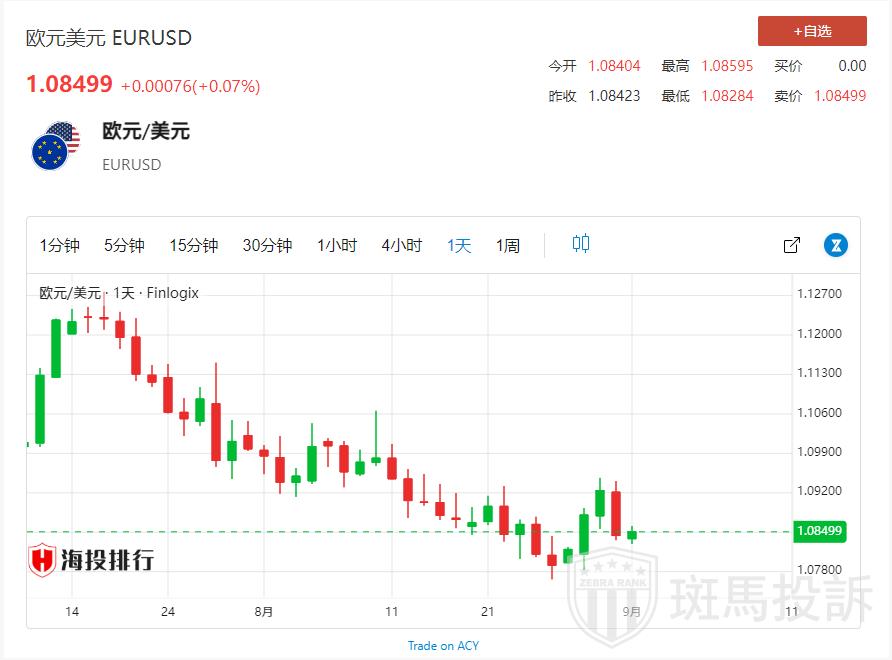Select the 5分钟 timeframe tab
Image resolution: width=892 pixels, height=660 pixels.
[124, 246]
